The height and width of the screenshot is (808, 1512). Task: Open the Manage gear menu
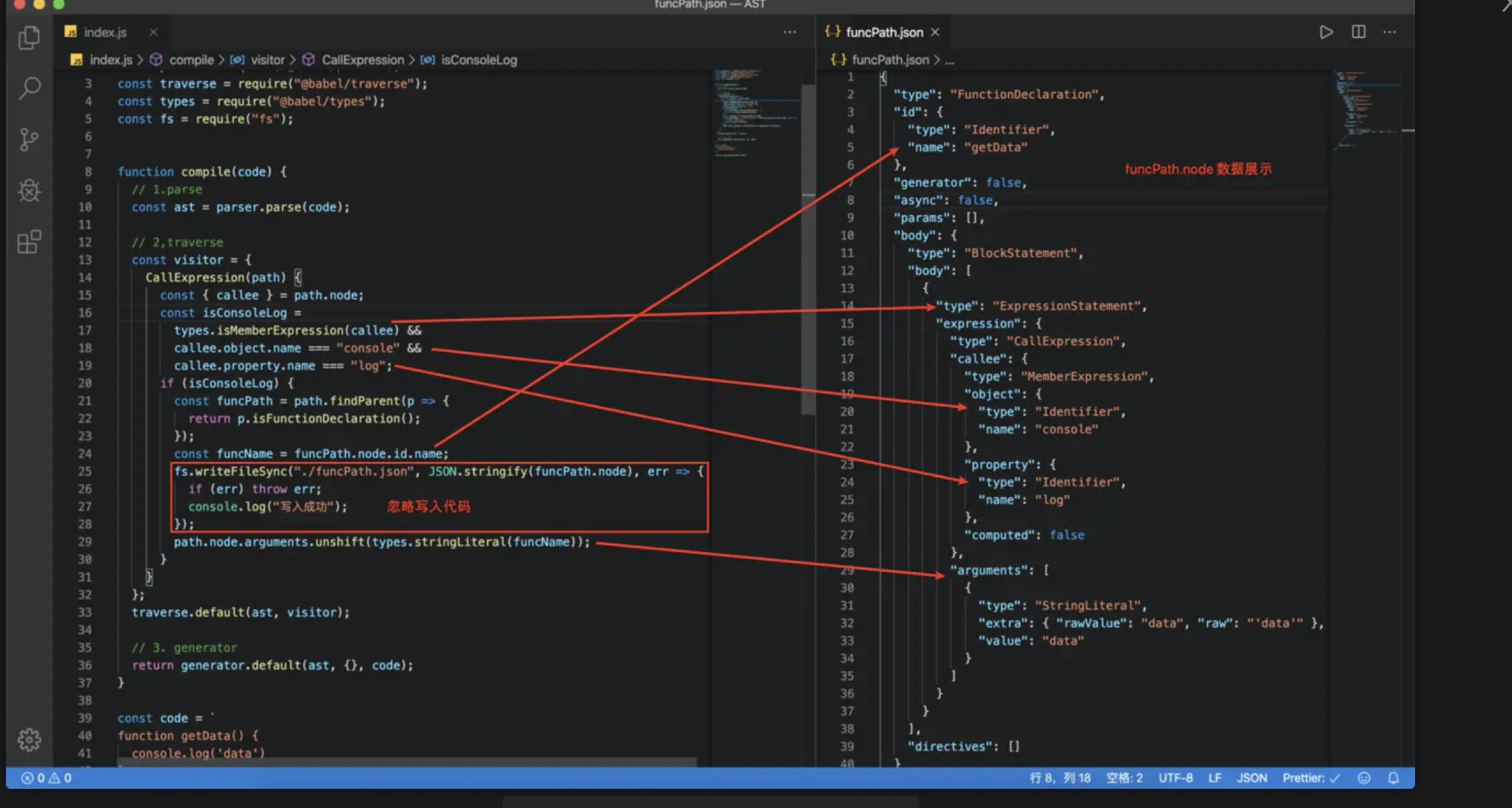coord(29,740)
